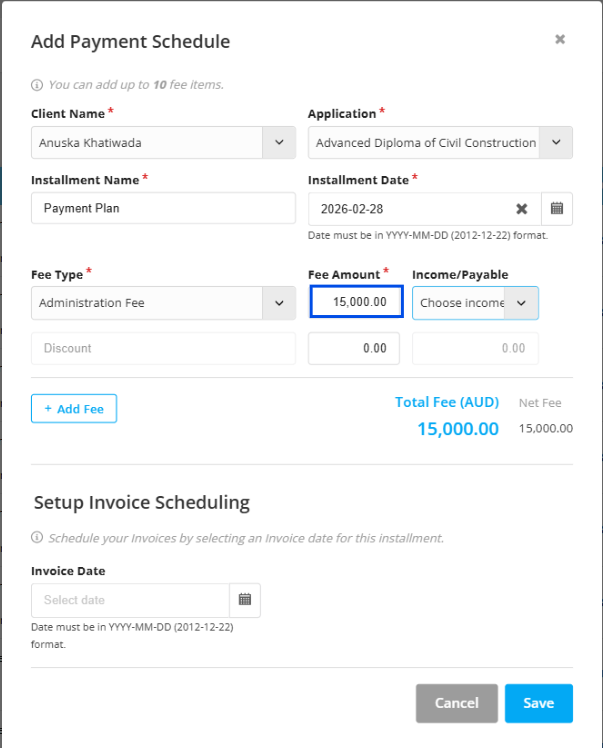Click the Discount label input field
The height and width of the screenshot is (748, 603).
click(163, 348)
